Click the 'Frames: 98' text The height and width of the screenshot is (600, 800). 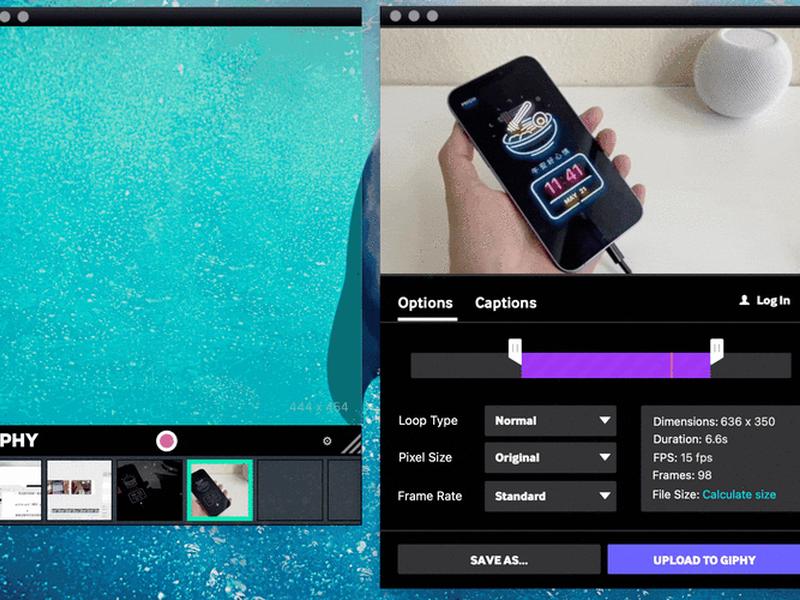click(x=682, y=476)
